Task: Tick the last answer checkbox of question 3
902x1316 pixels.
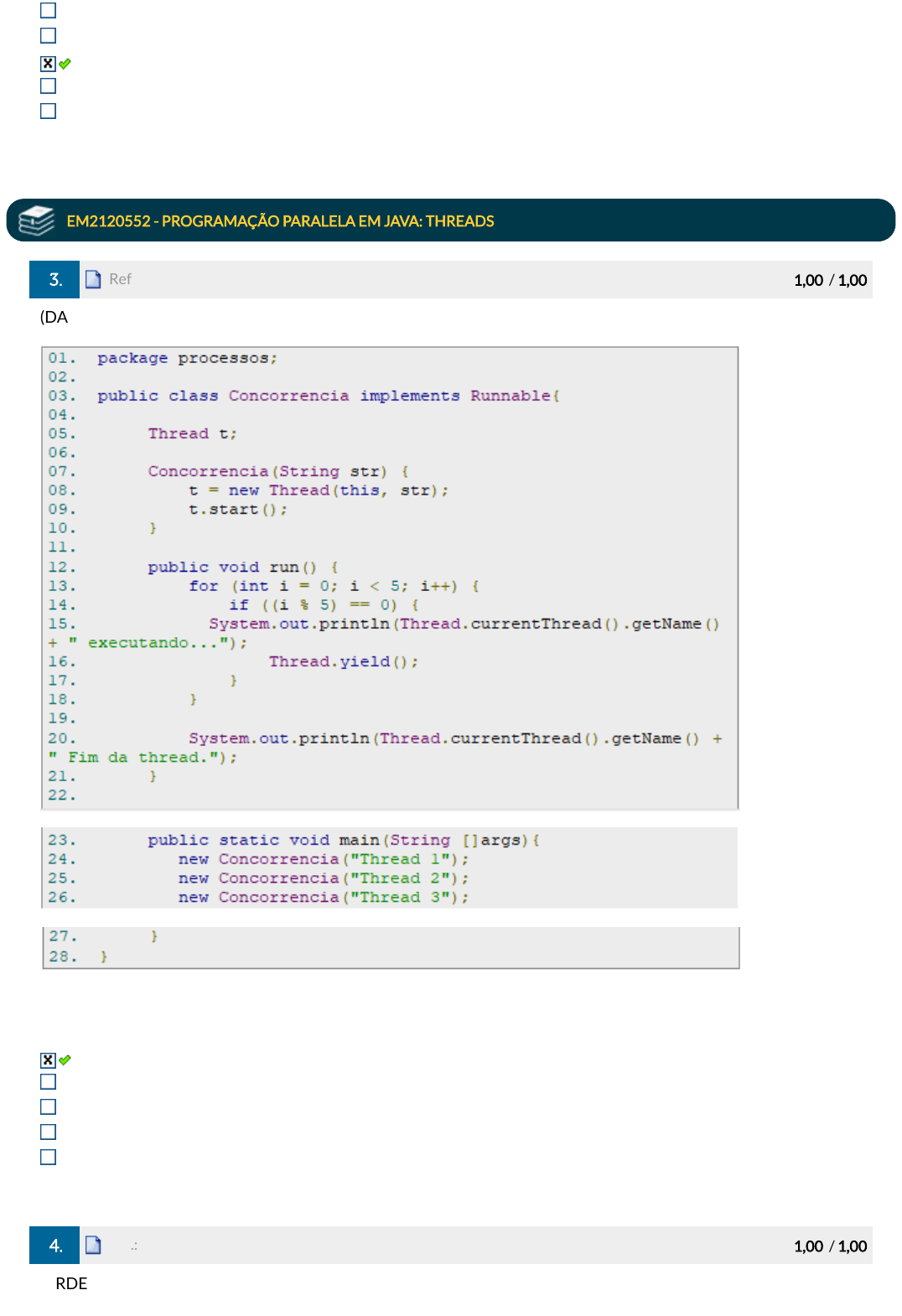Action: coord(49,1157)
